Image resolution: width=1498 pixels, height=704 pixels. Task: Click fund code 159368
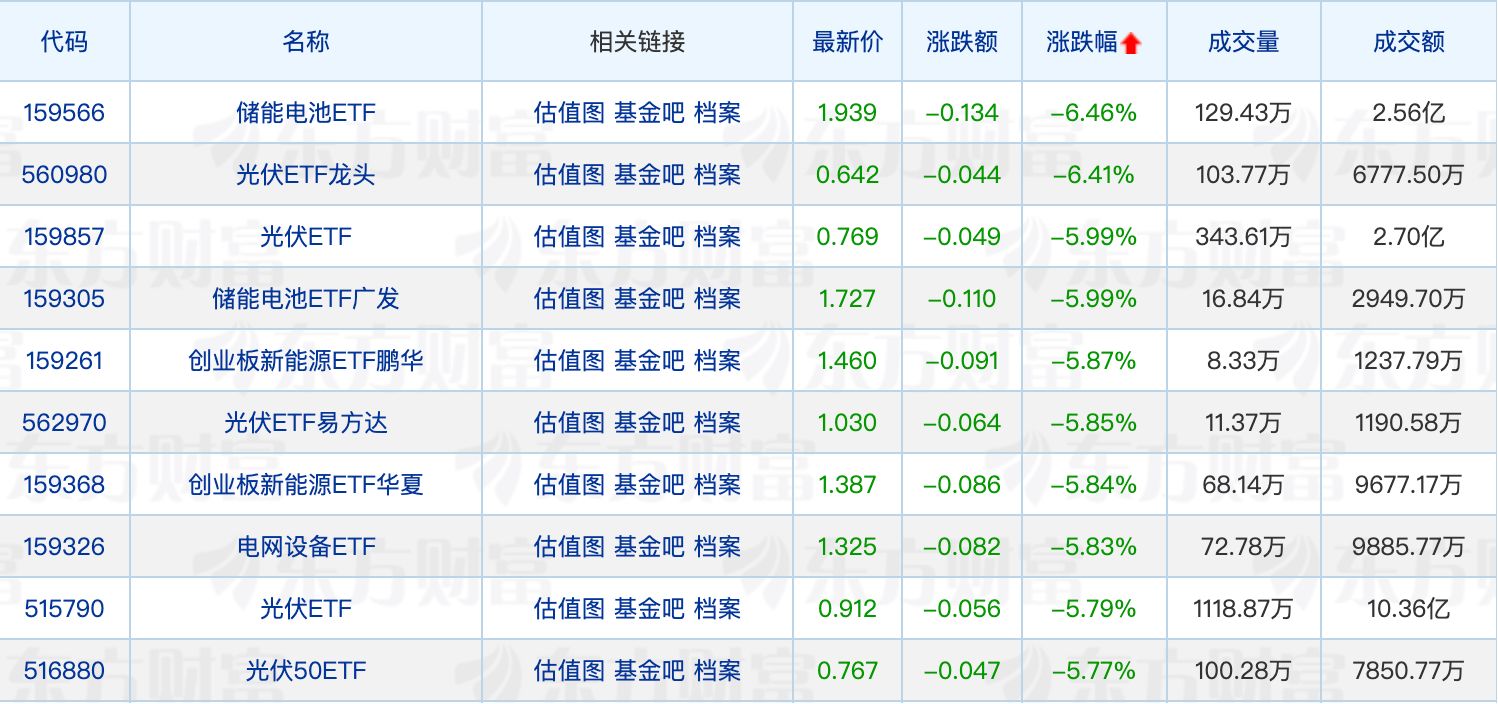tap(64, 485)
